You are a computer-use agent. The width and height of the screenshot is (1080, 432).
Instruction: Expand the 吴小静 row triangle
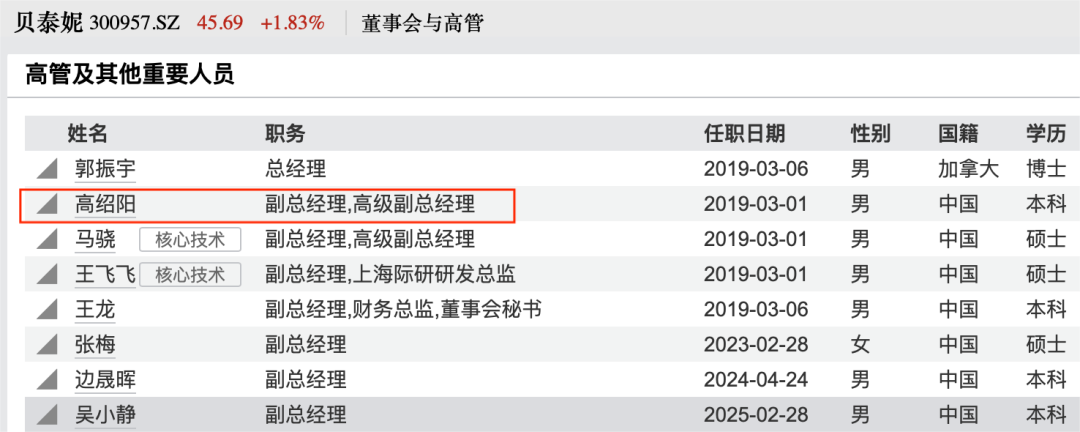click(x=47, y=414)
